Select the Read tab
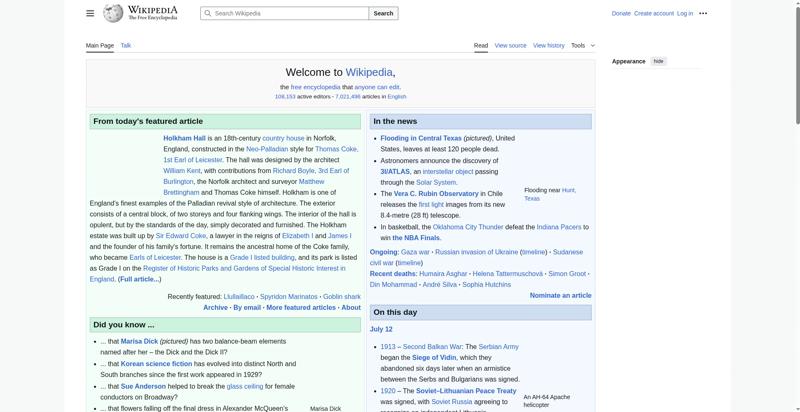The width and height of the screenshot is (800, 412). [481, 45]
